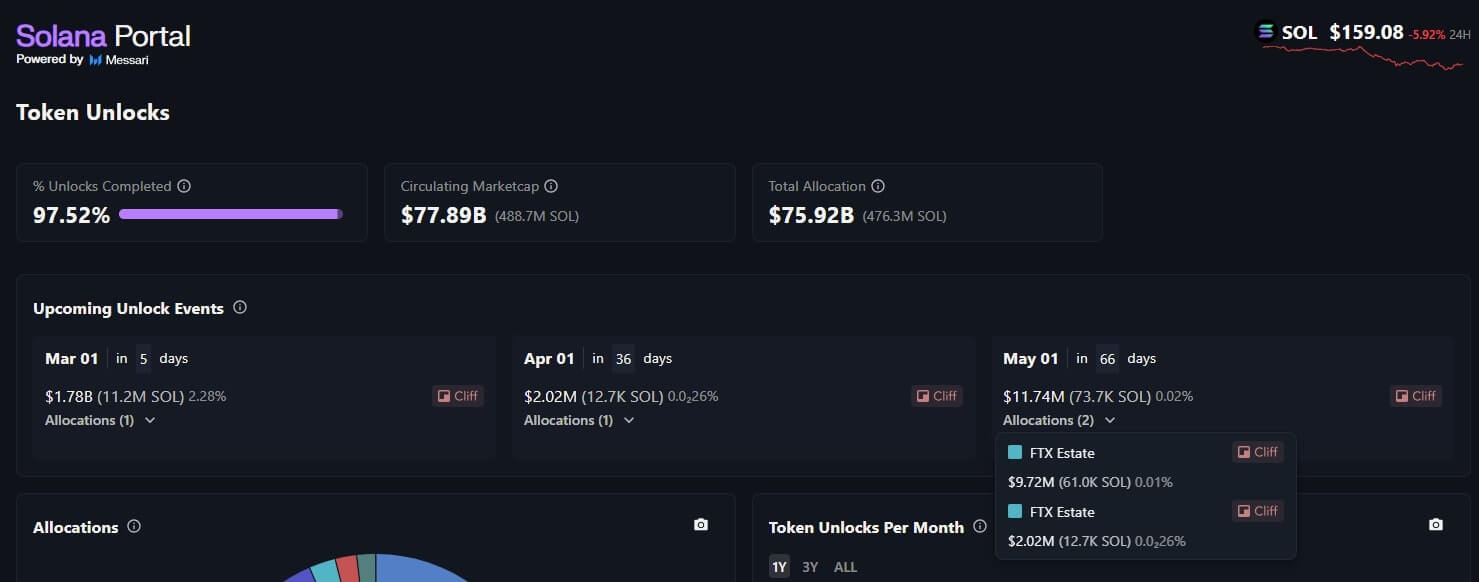Click the SOL token icon in header

coord(1267,32)
